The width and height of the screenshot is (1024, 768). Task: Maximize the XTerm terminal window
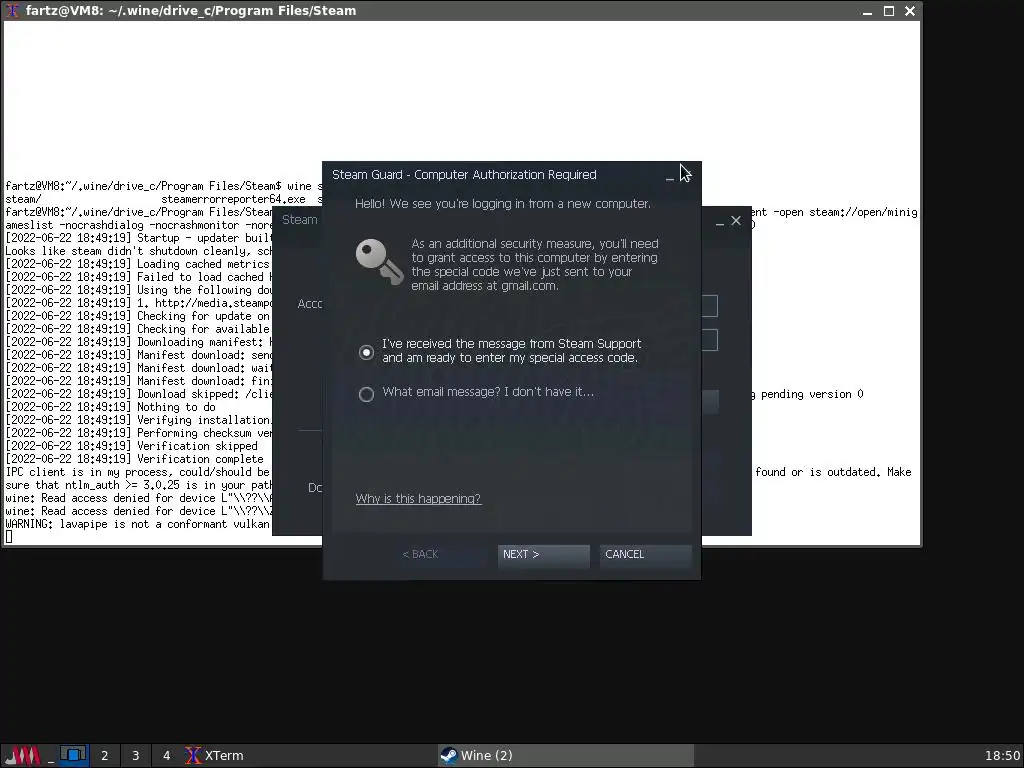click(x=889, y=11)
